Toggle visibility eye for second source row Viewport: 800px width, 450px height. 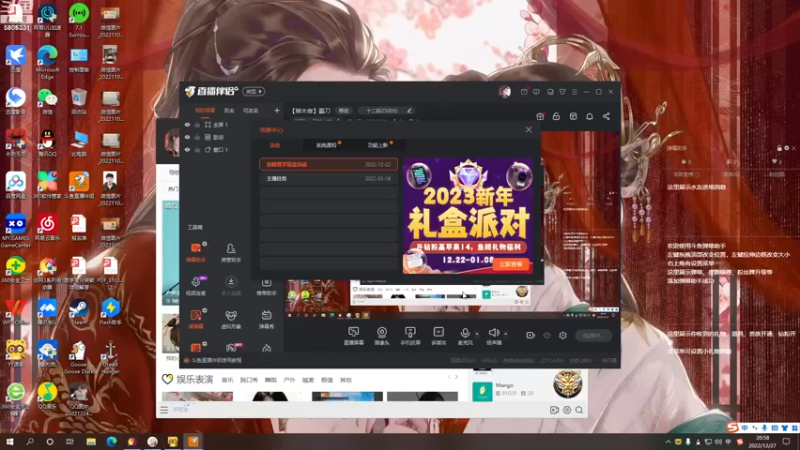[187, 137]
